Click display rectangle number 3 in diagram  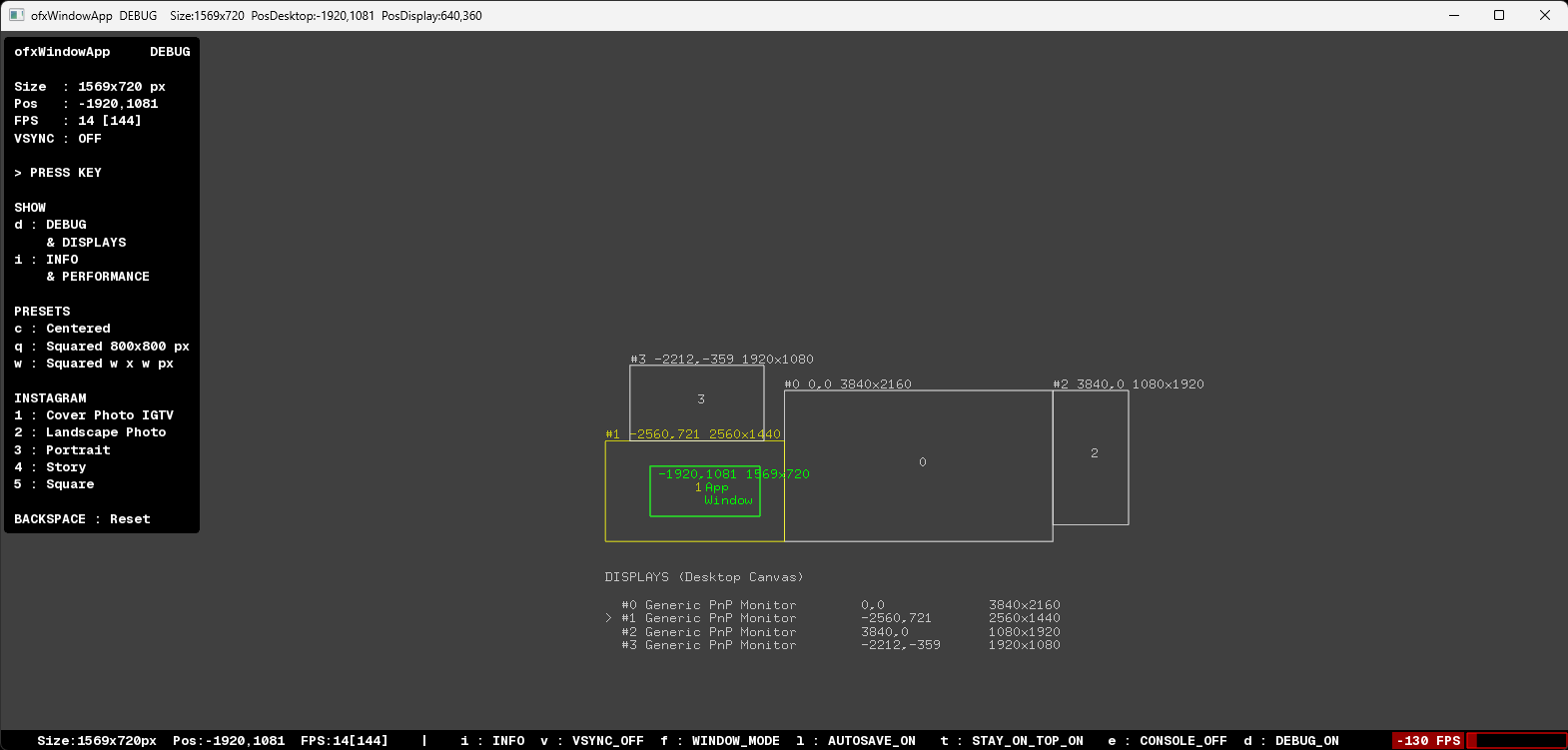point(697,402)
